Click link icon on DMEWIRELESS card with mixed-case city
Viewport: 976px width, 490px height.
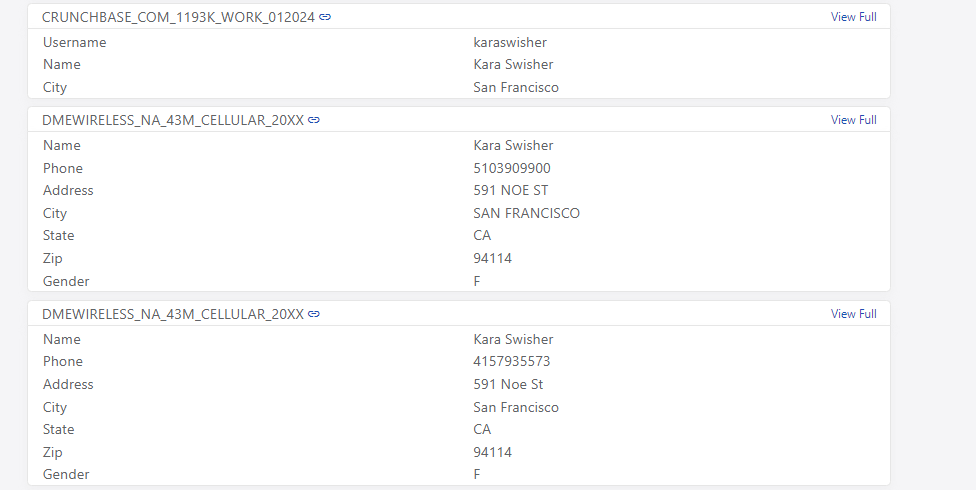point(314,314)
